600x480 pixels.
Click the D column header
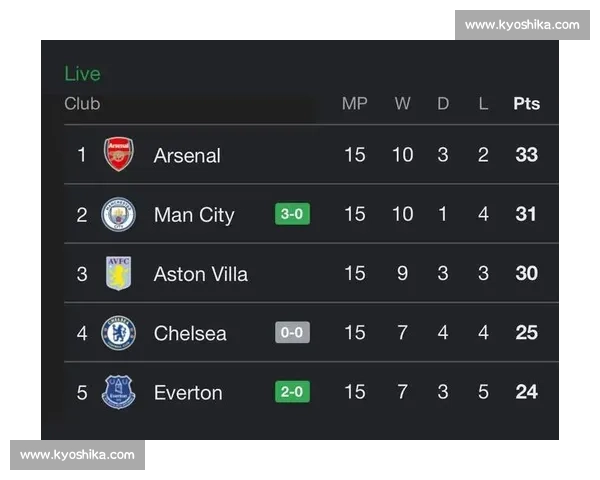tap(443, 104)
